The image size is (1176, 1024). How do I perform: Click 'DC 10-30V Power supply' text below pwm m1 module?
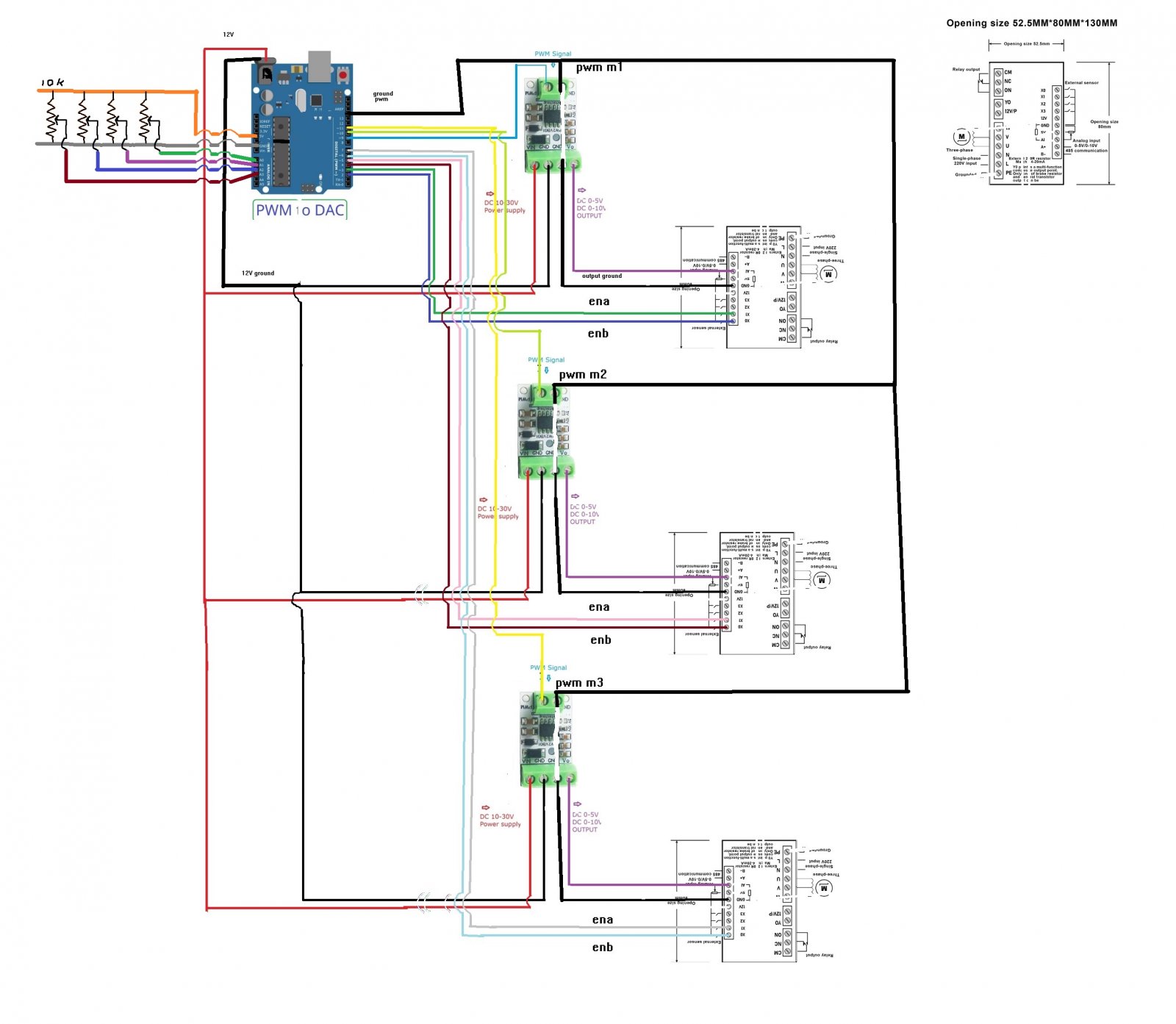(x=504, y=207)
